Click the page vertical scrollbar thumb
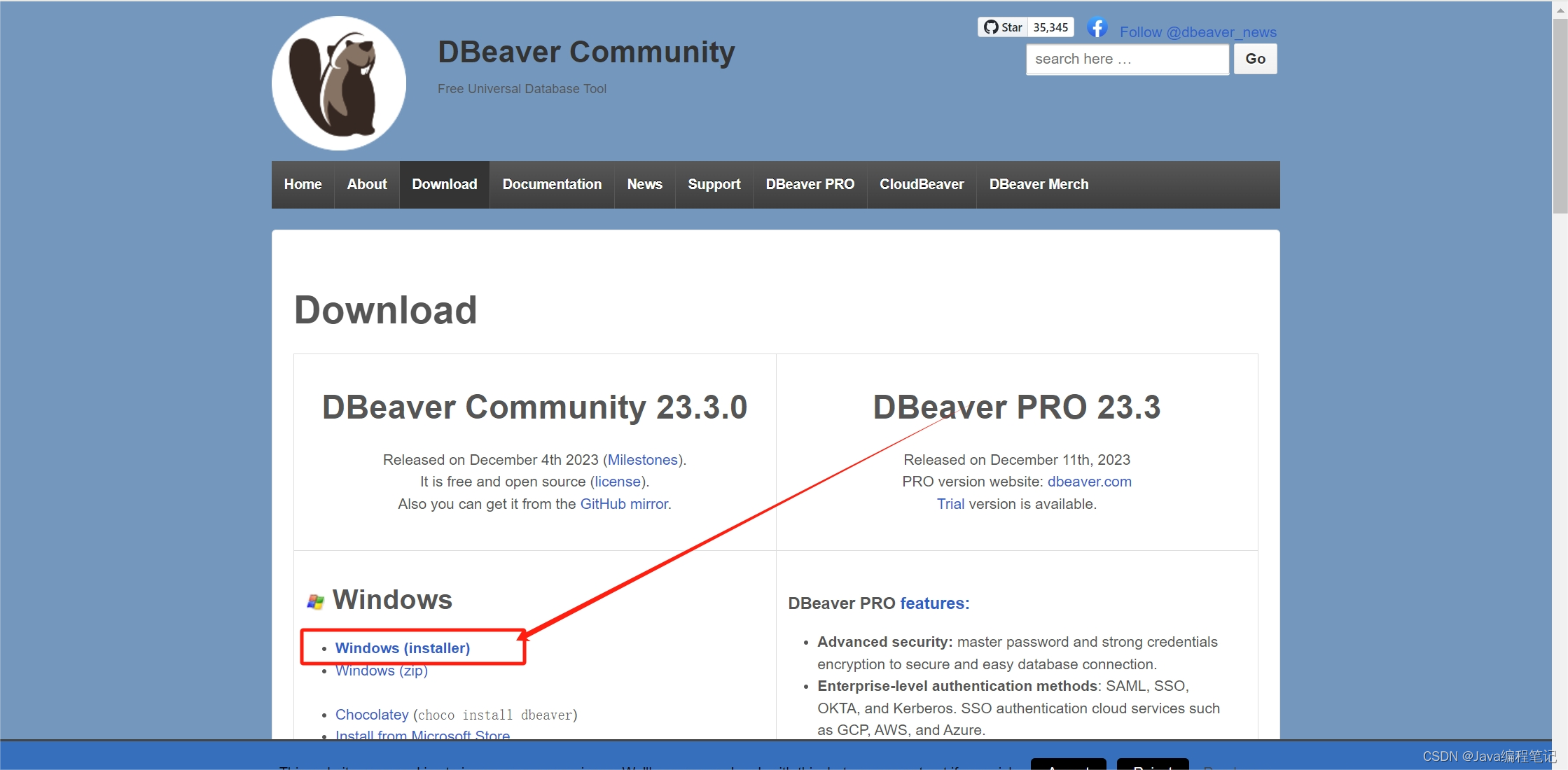The width and height of the screenshot is (1568, 770). (x=1560, y=115)
